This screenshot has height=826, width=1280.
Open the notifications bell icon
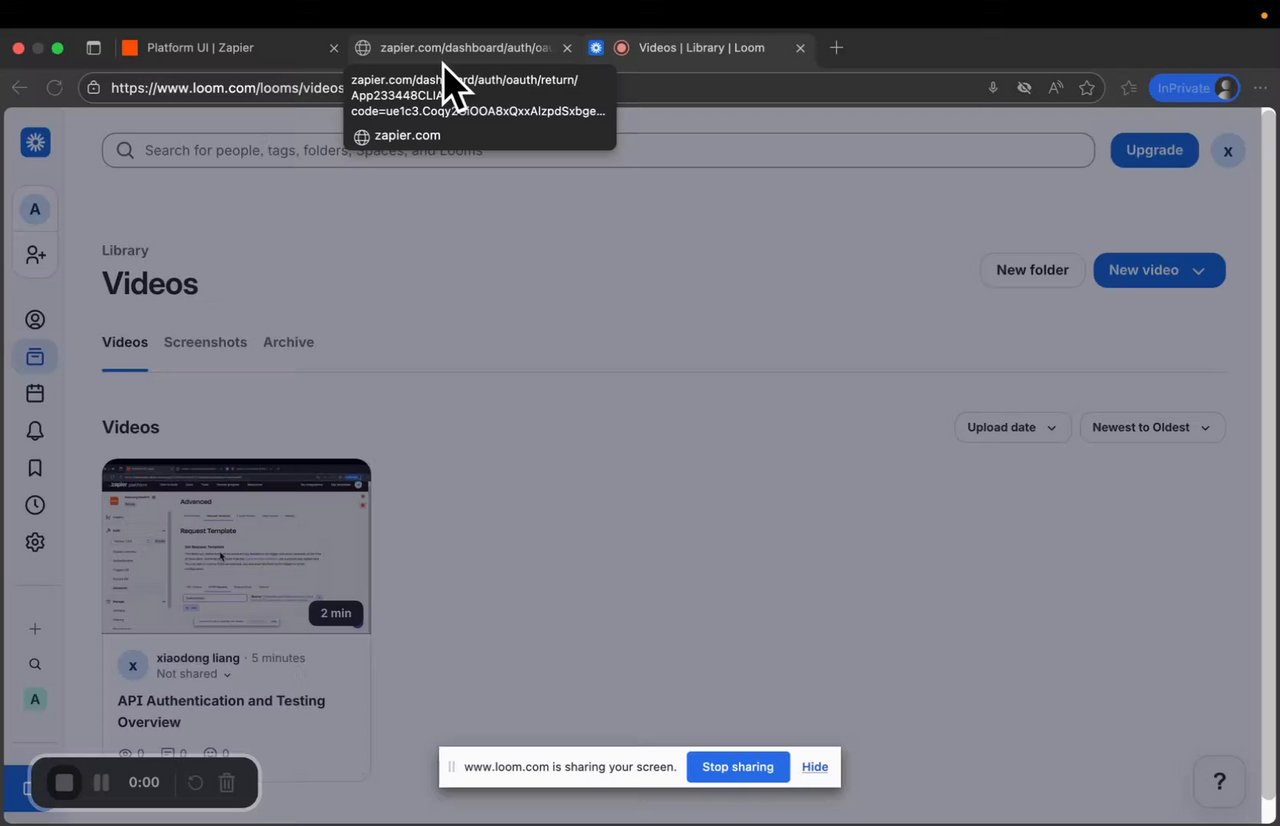click(35, 431)
